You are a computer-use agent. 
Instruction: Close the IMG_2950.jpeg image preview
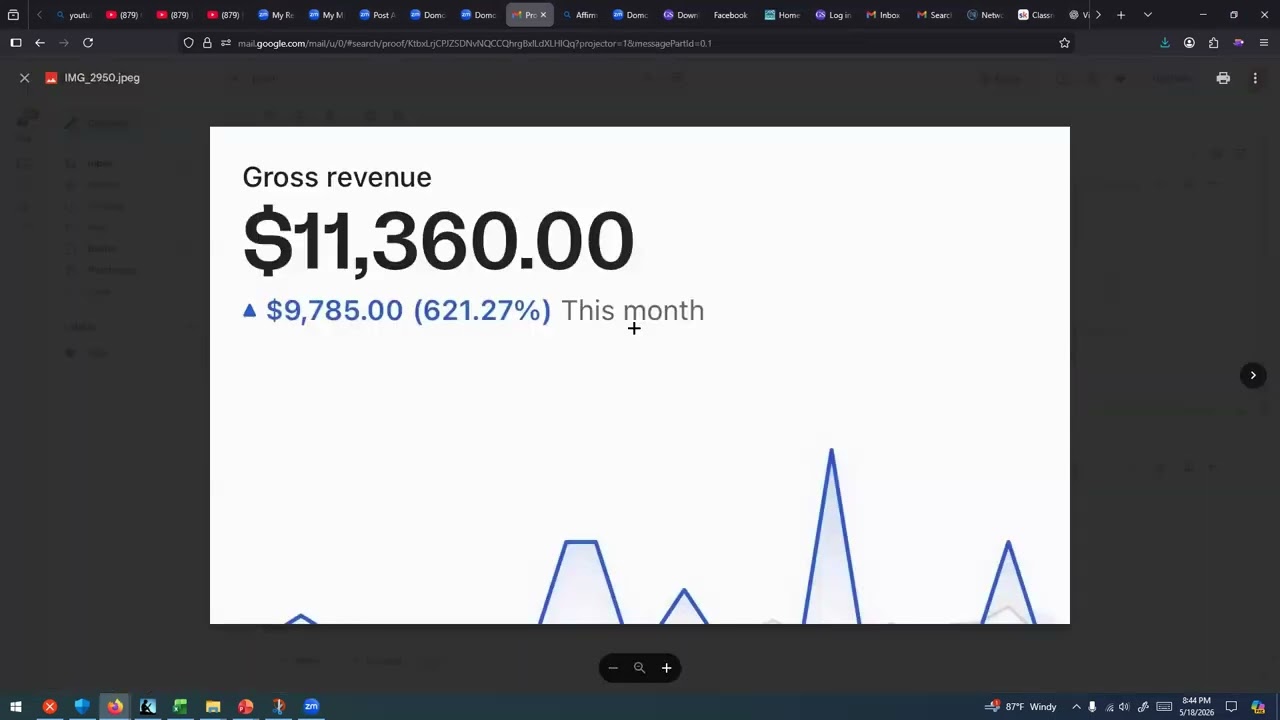(x=25, y=78)
